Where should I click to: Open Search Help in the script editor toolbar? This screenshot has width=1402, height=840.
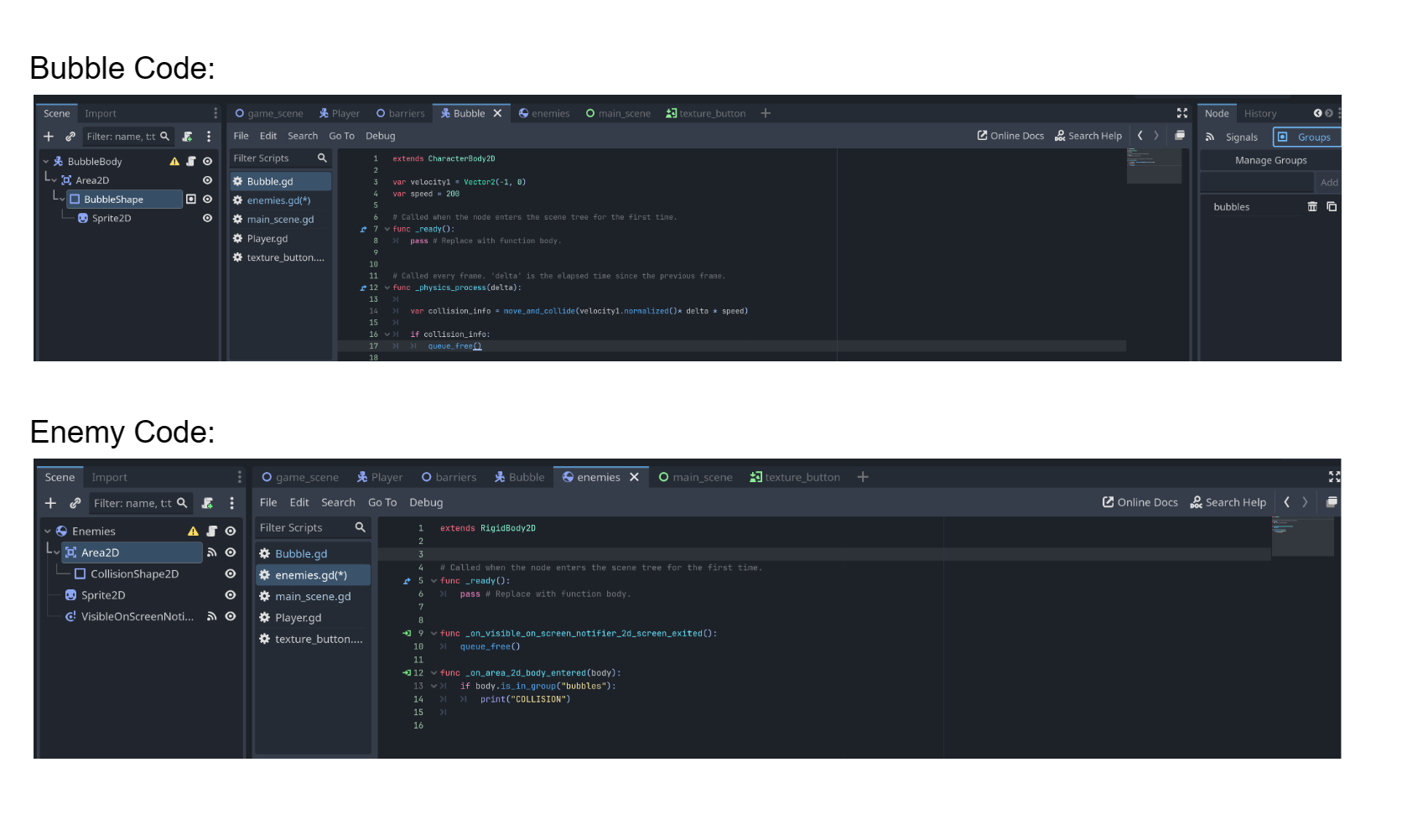(1088, 135)
